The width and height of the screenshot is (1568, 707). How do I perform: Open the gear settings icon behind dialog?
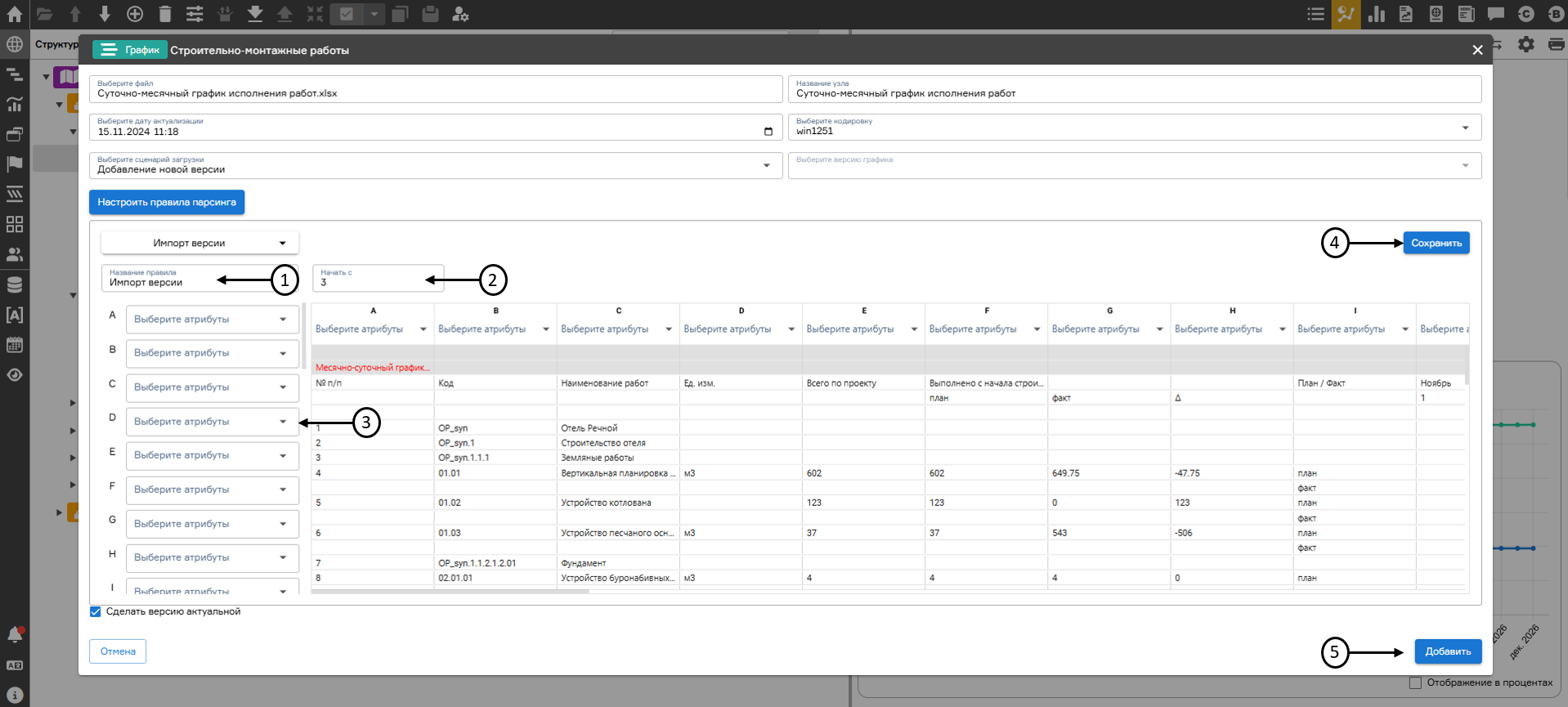pos(1526,44)
